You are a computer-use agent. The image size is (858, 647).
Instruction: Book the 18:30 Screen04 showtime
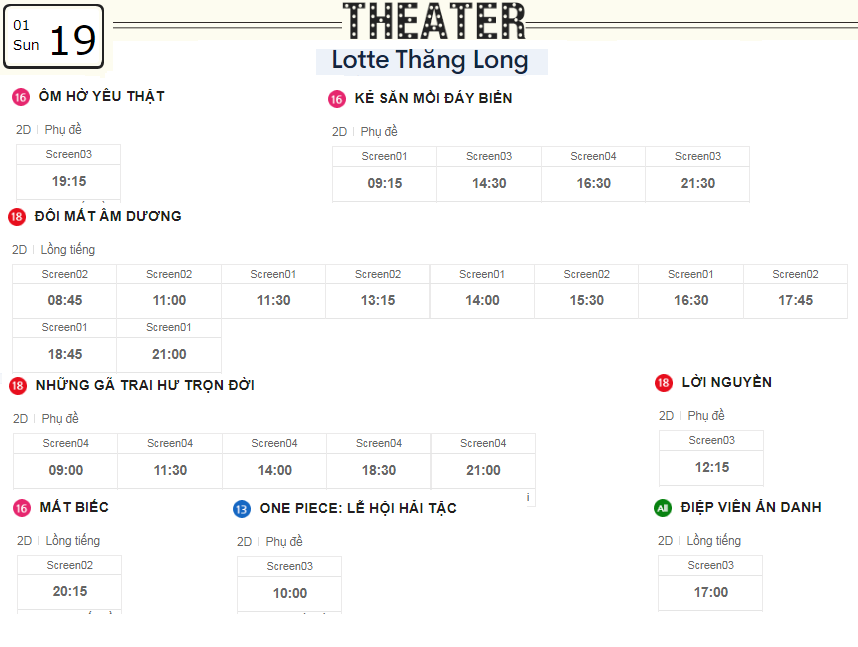coord(379,470)
